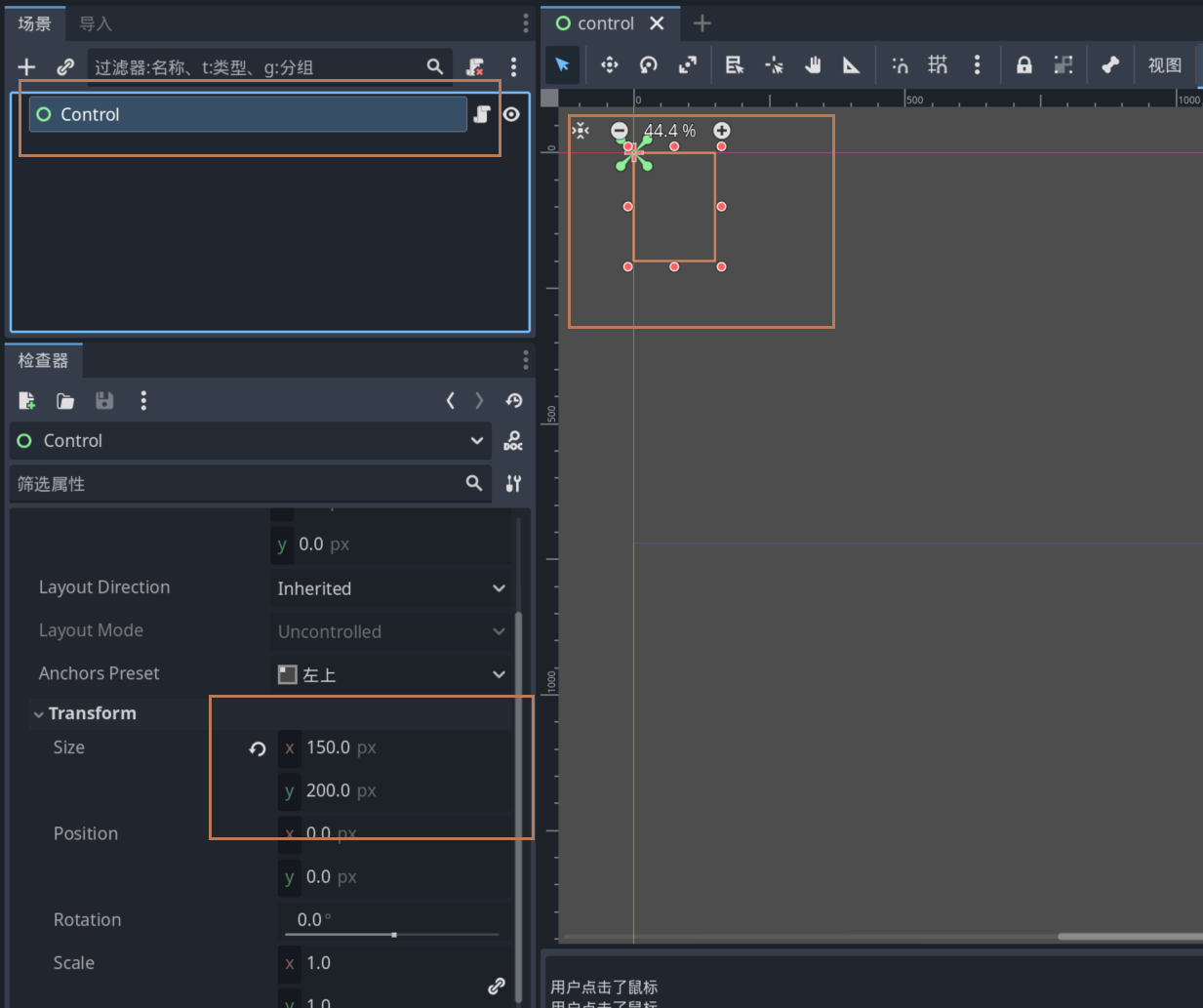
Task: Open the 检查器 inspector tab
Action: pyautogui.click(x=43, y=360)
